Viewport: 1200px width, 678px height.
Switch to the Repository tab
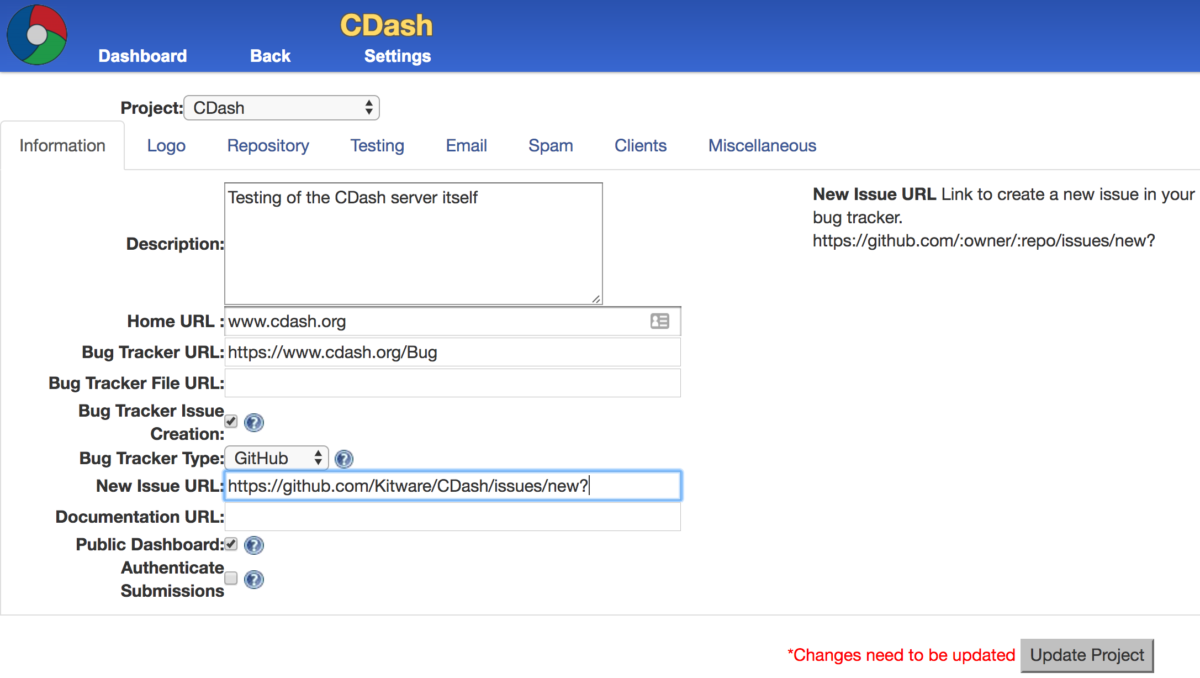pyautogui.click(x=267, y=145)
